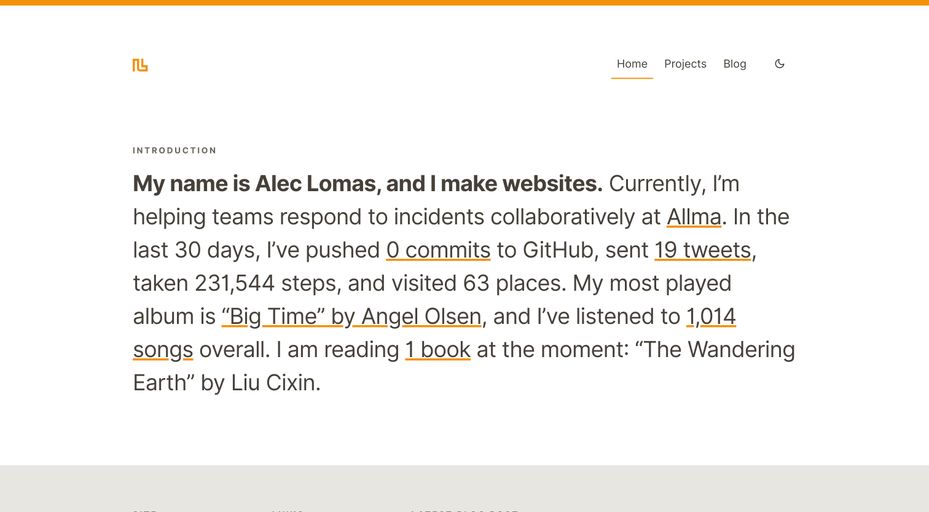Follow the Allma link
The width and height of the screenshot is (929, 512).
click(694, 217)
